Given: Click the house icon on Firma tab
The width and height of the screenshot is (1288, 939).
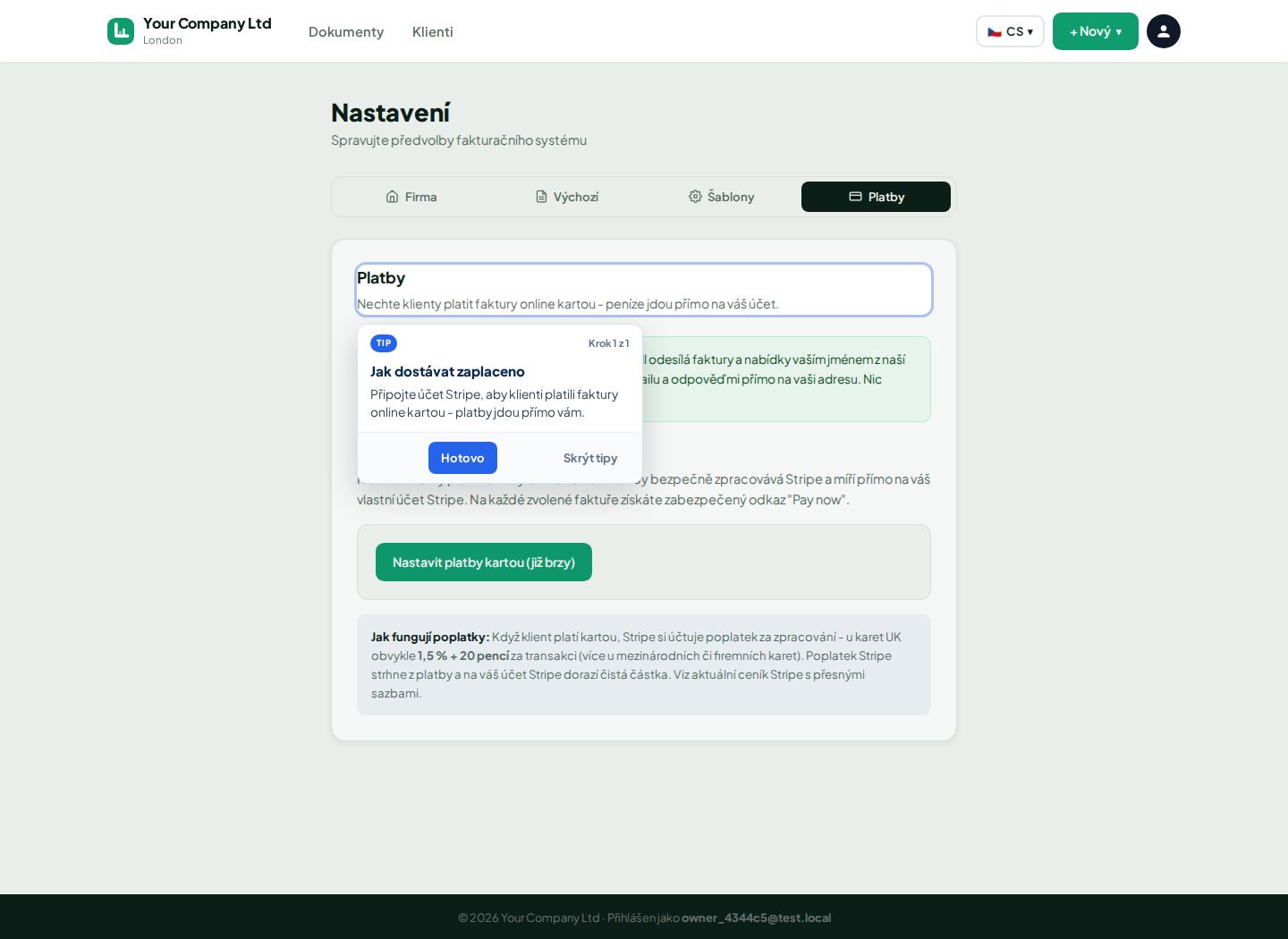Looking at the screenshot, I should [x=392, y=197].
